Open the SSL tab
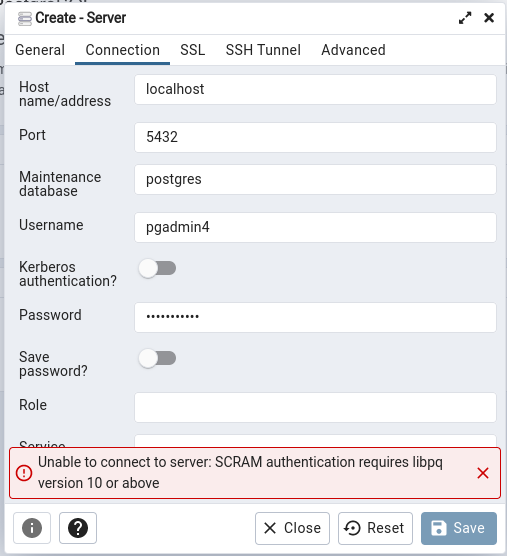507x556 pixels. 193,50
